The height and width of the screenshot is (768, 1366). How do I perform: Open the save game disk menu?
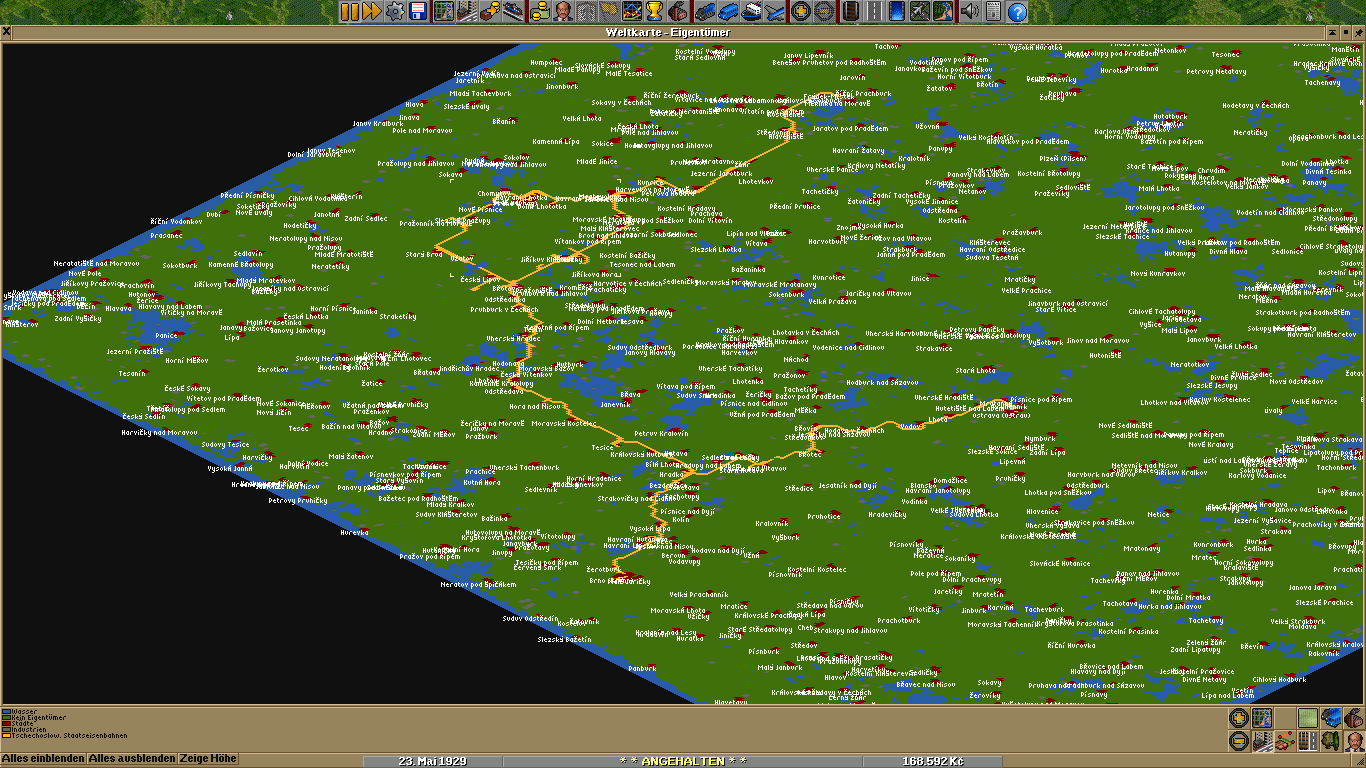(x=418, y=12)
